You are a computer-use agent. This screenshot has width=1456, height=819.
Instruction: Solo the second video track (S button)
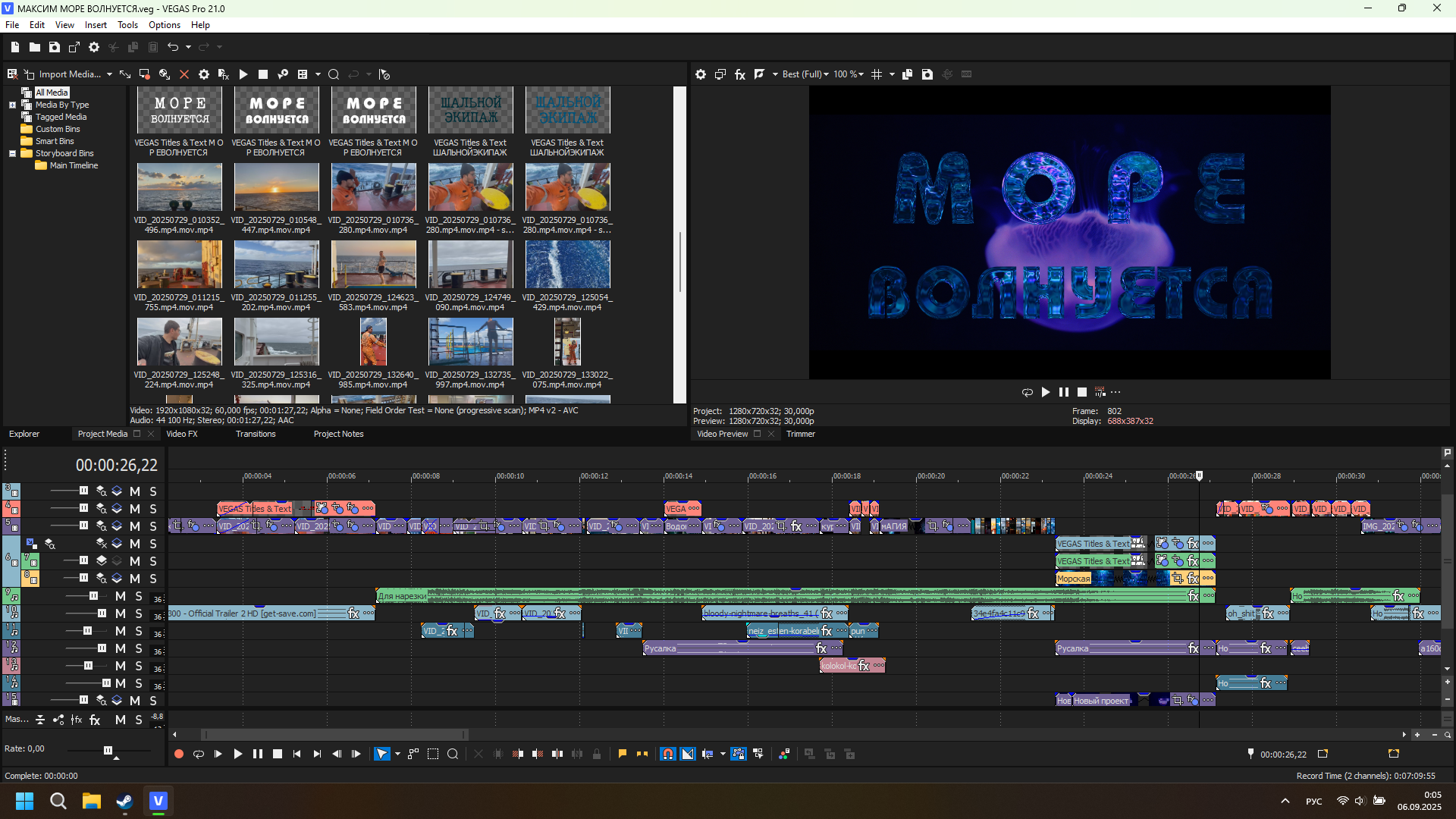pyautogui.click(x=153, y=509)
